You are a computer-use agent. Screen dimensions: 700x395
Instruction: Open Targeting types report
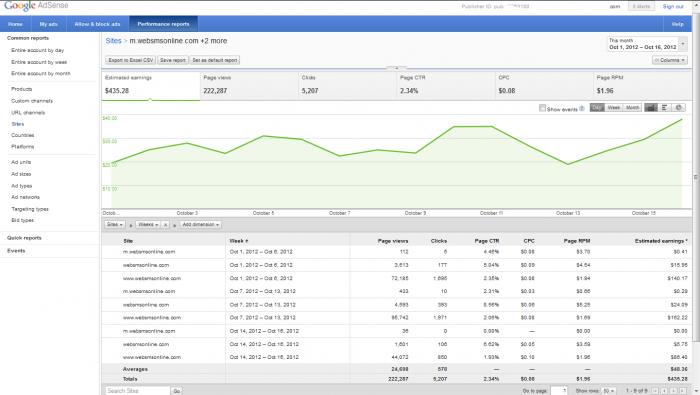[x=30, y=209]
